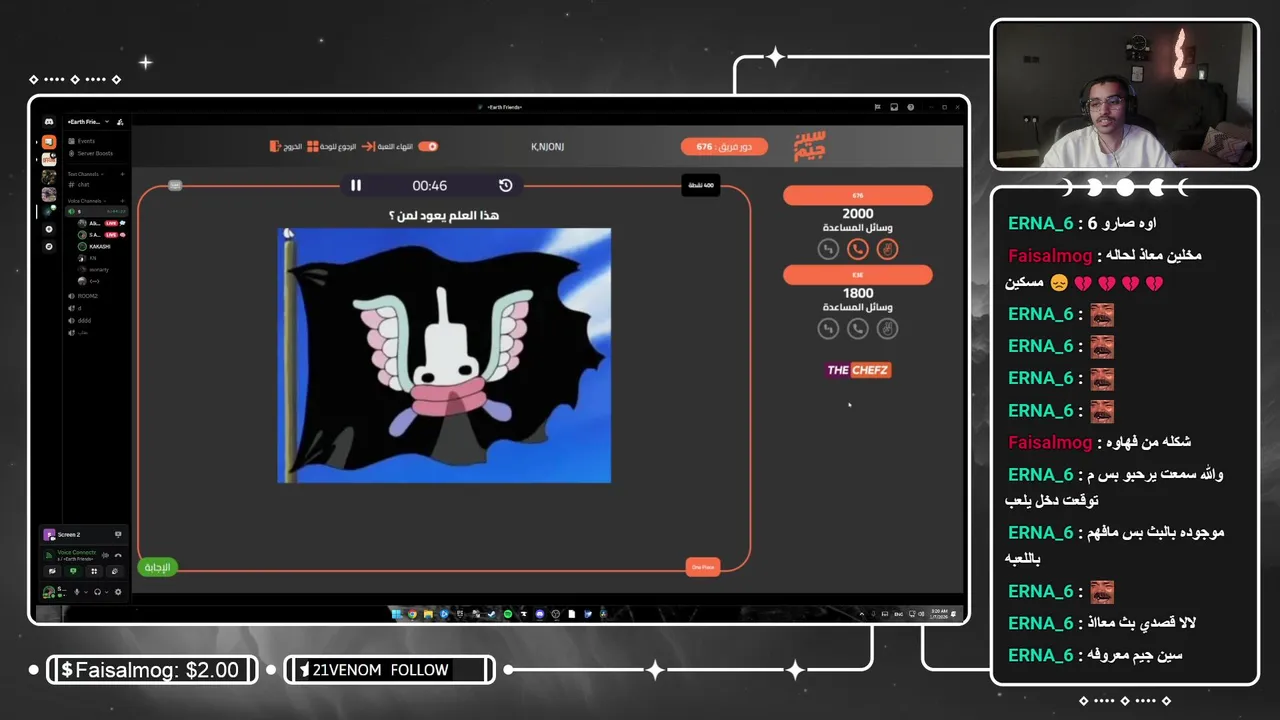Click the One Piece category tag

point(703,567)
